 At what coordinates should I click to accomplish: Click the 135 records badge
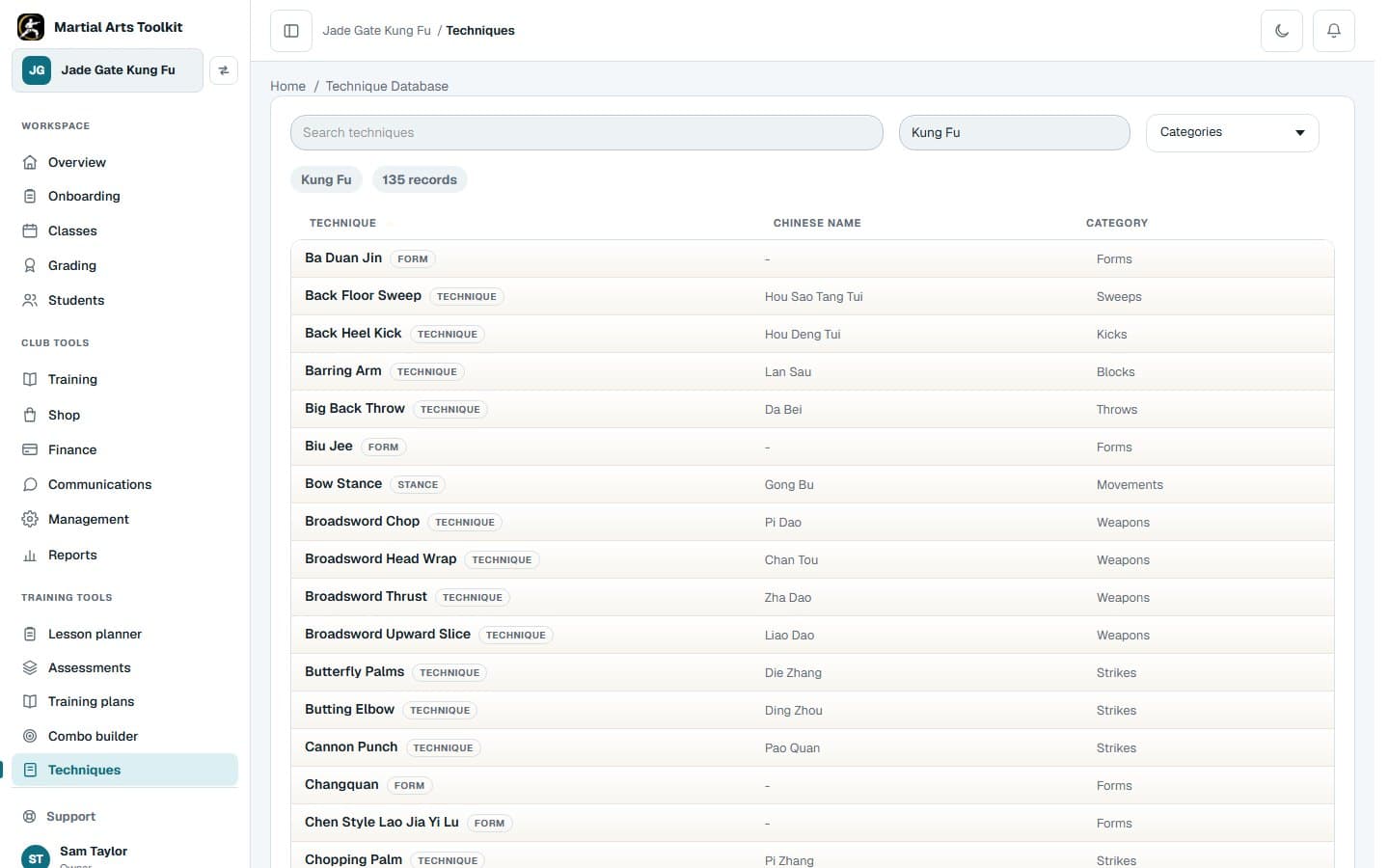[420, 179]
